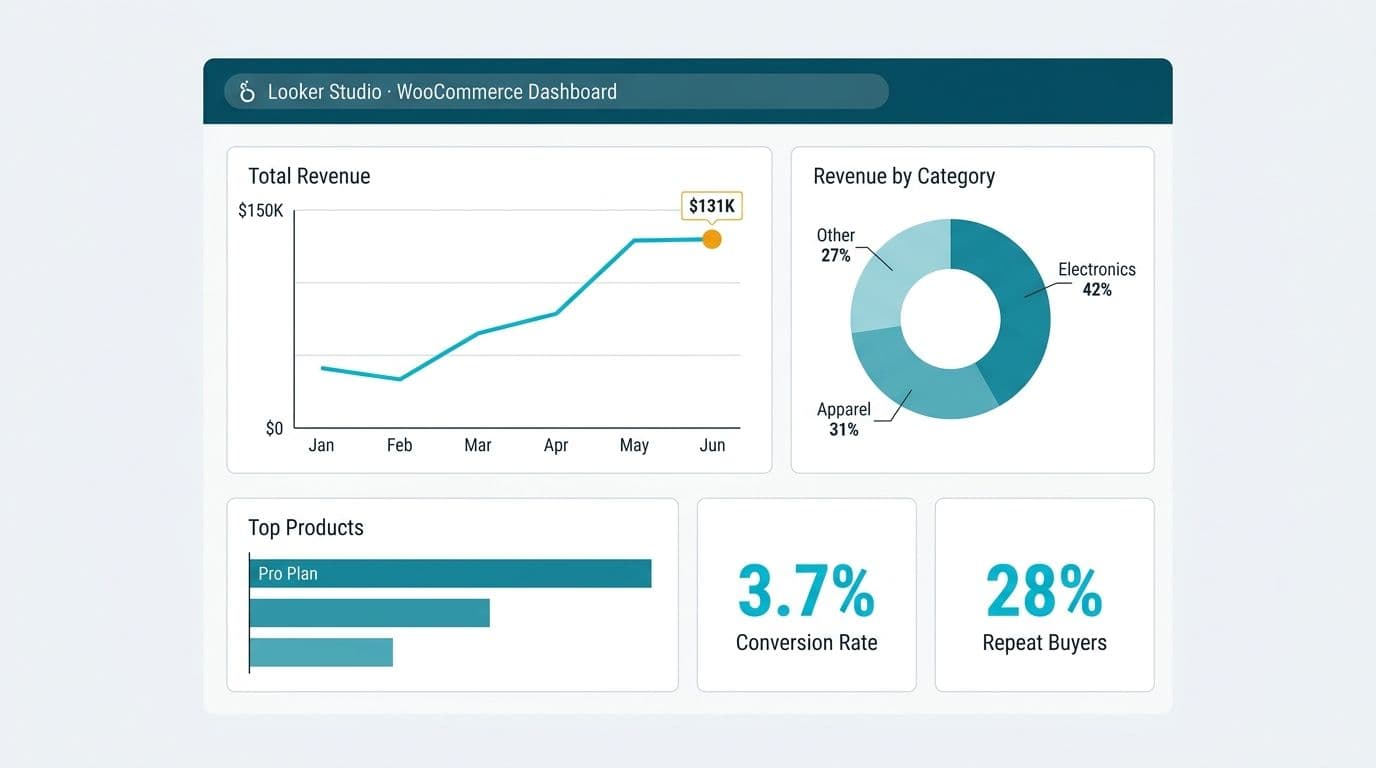Click the Top Products title
The image size is (1376, 768).
306,528
